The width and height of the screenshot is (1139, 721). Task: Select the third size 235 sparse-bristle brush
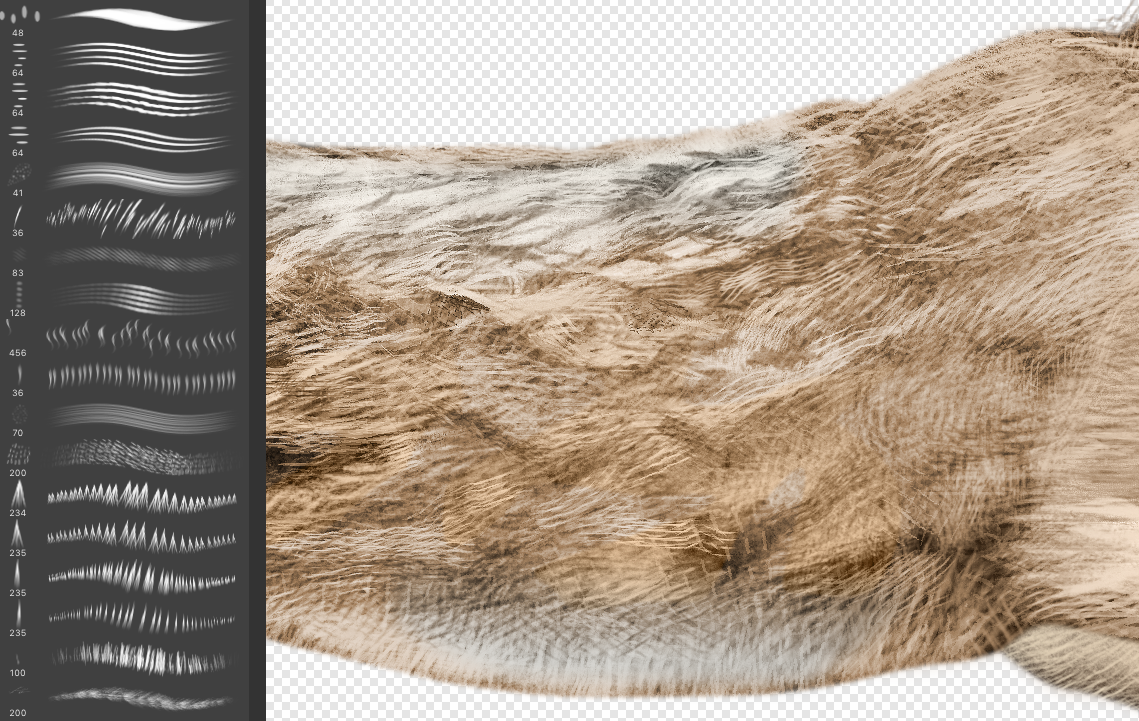click(x=140, y=617)
